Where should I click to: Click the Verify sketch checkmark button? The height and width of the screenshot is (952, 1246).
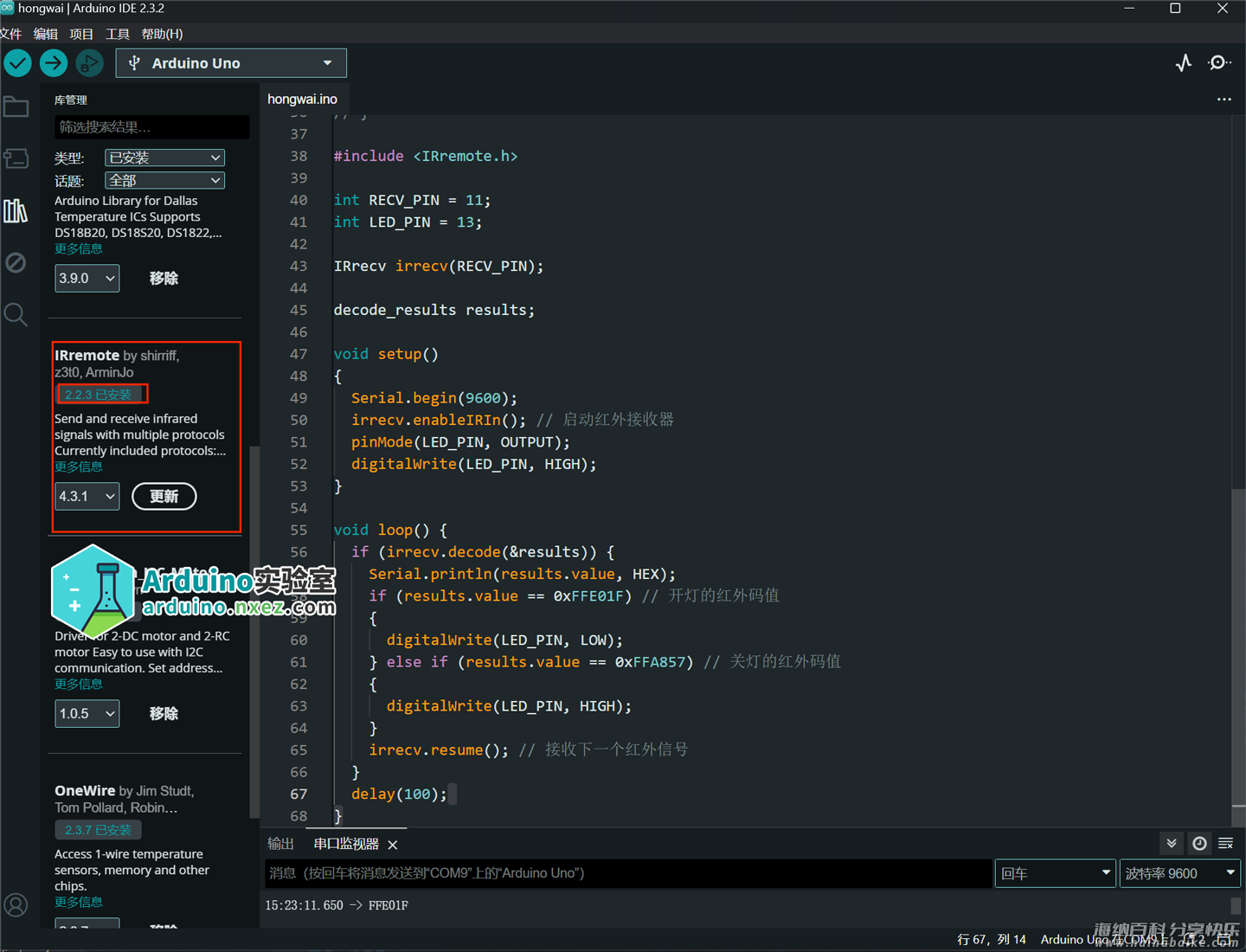(17, 63)
